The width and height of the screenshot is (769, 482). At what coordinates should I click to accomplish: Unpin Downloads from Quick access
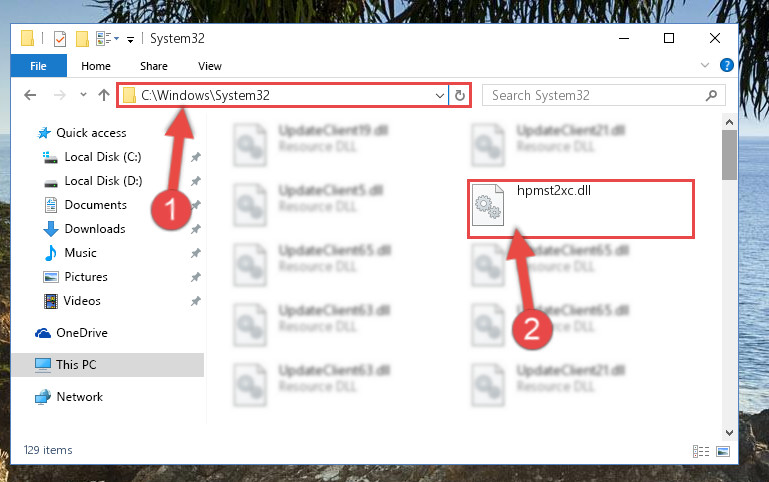(x=195, y=229)
